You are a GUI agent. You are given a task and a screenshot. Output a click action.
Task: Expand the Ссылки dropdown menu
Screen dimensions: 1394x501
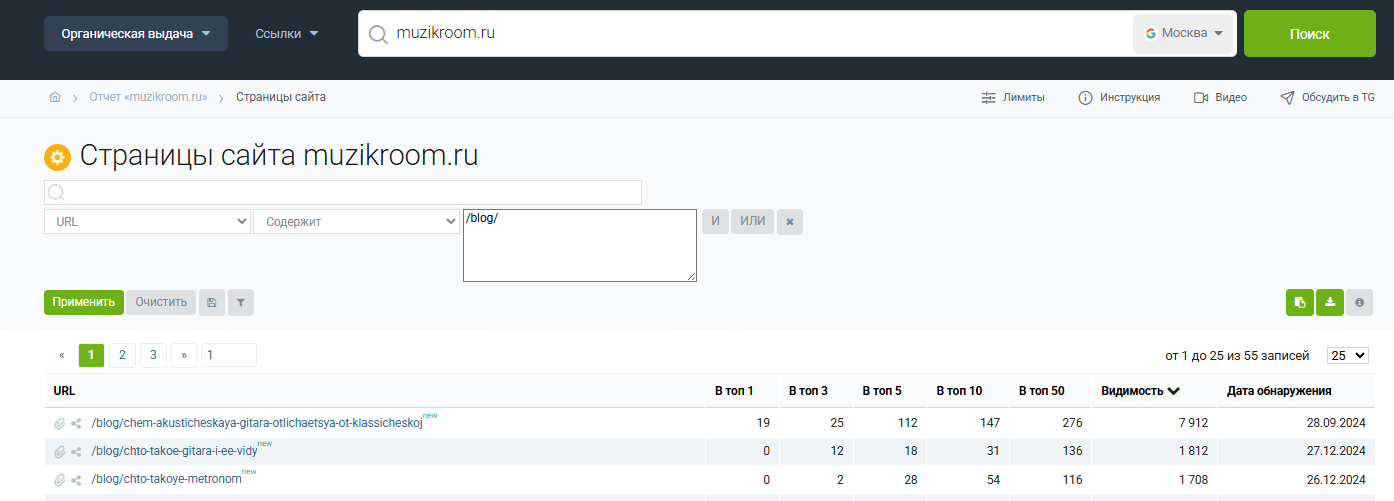[x=286, y=33]
